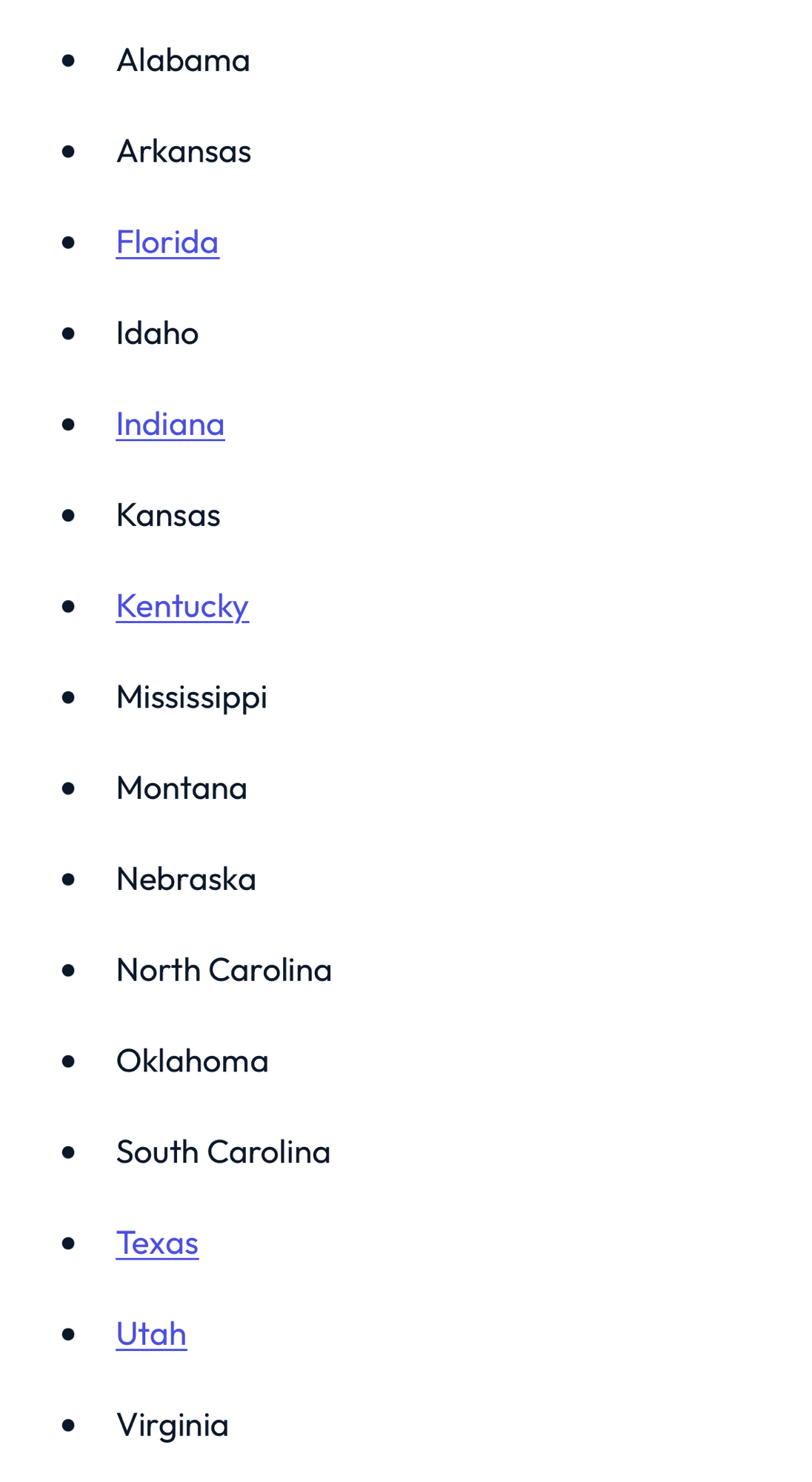Click on the Oklahoma text
Screen dimensions: 812x1482
[192, 1061]
